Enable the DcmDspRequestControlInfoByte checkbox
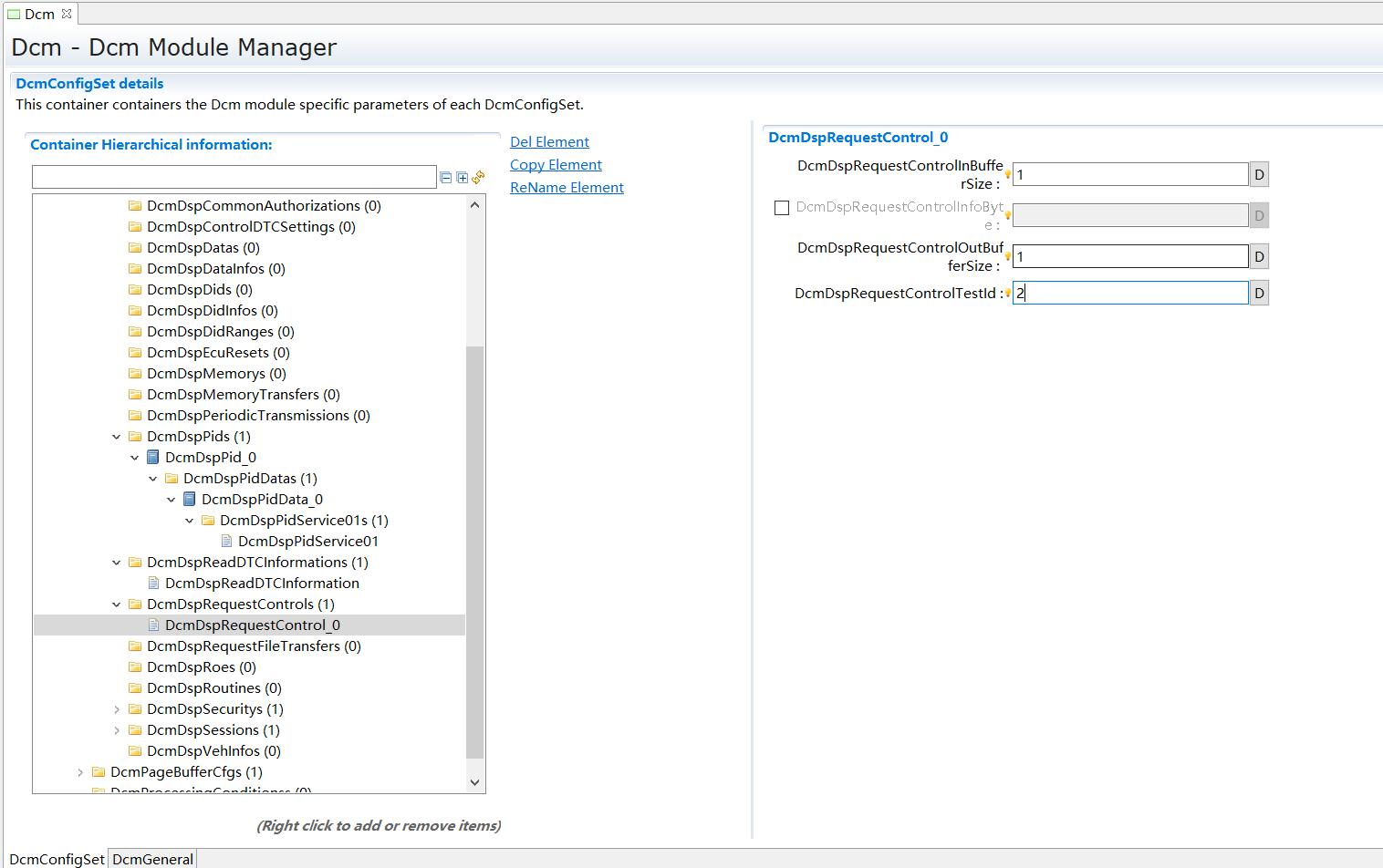 [x=782, y=208]
